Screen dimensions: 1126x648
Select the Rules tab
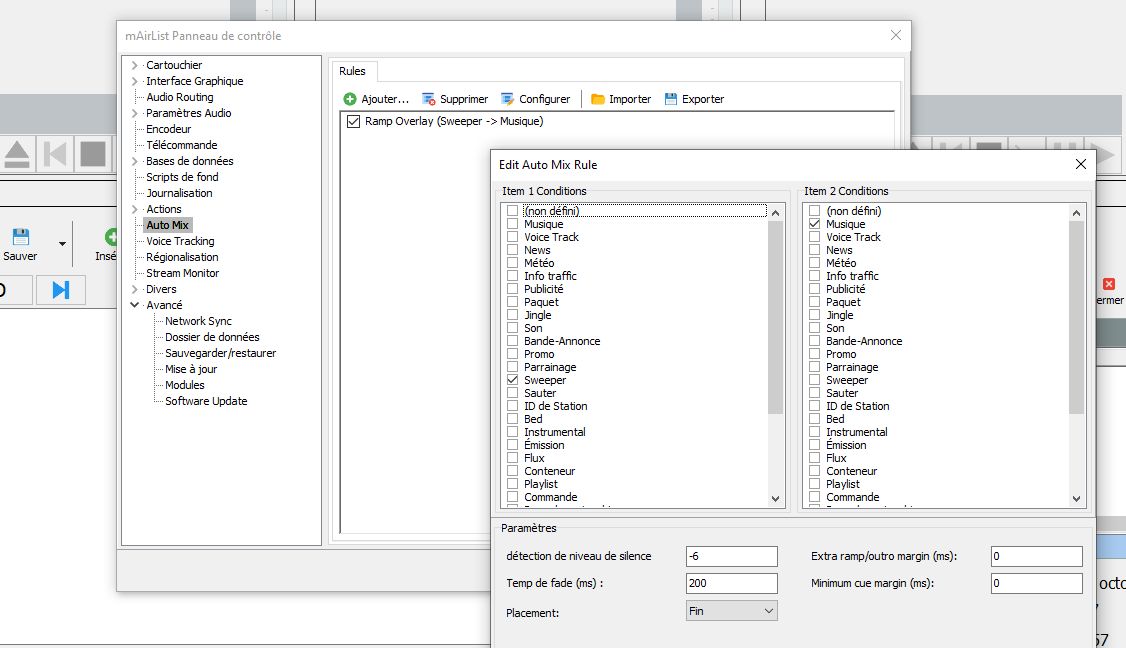(x=352, y=71)
